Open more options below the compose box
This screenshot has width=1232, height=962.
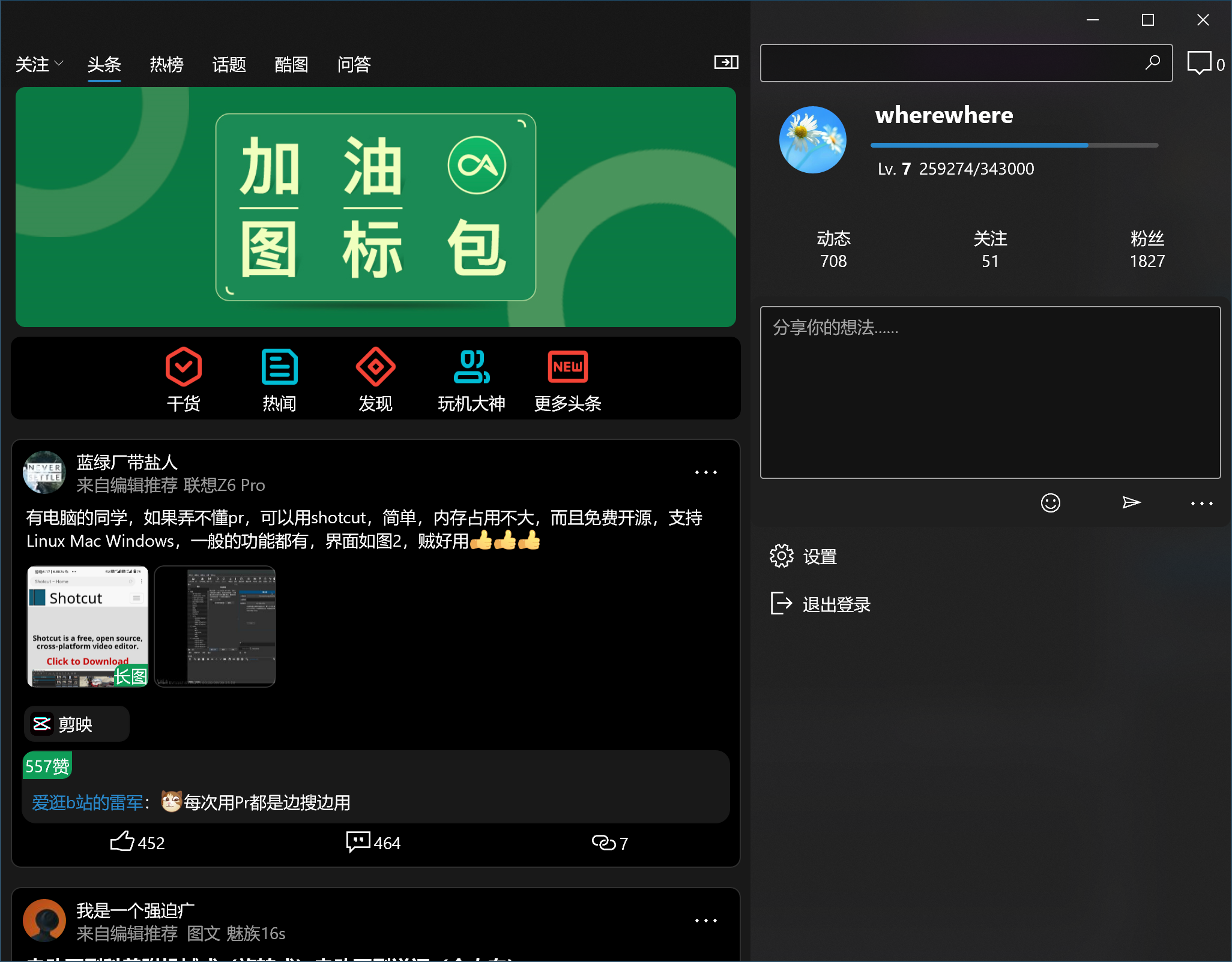coord(1201,504)
